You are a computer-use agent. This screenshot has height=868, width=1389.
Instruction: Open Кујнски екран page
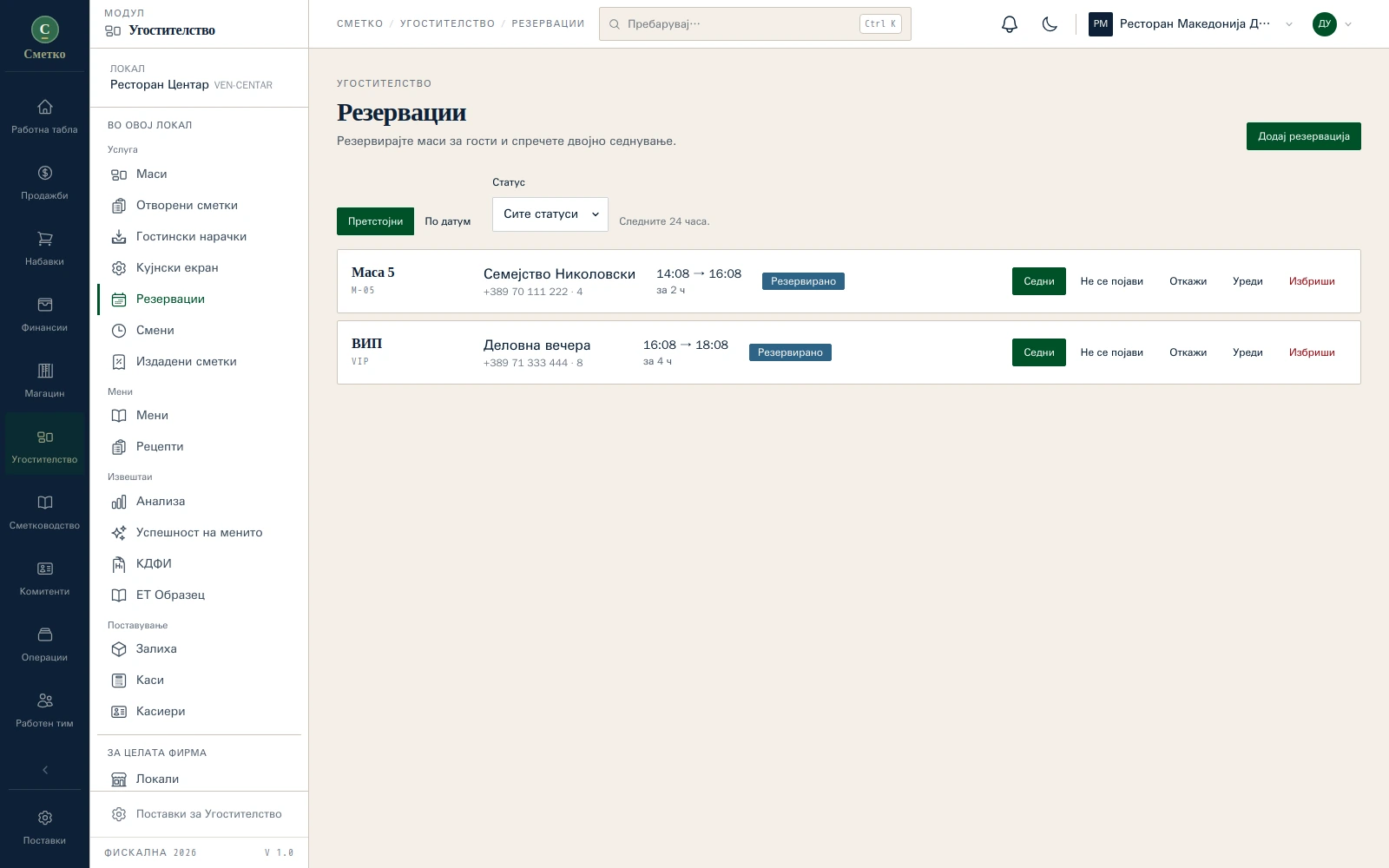pyautogui.click(x=200, y=268)
